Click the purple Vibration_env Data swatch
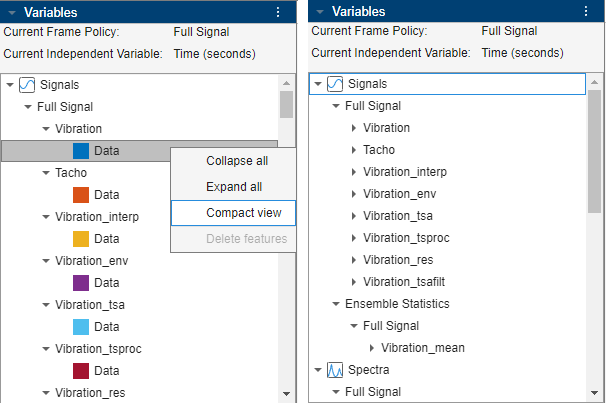The image size is (606, 403). (81, 283)
